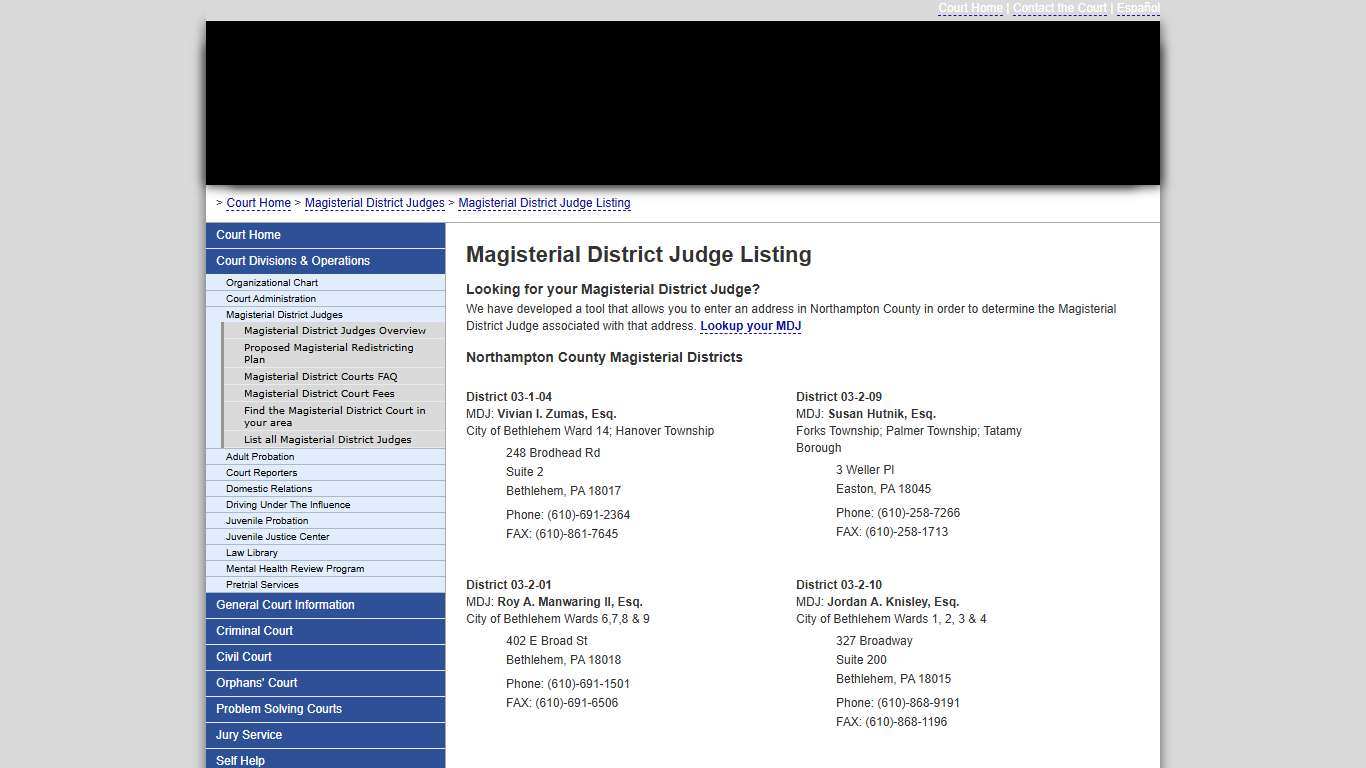Open the Jury Service section
This screenshot has width=1366, height=768.
click(x=249, y=735)
